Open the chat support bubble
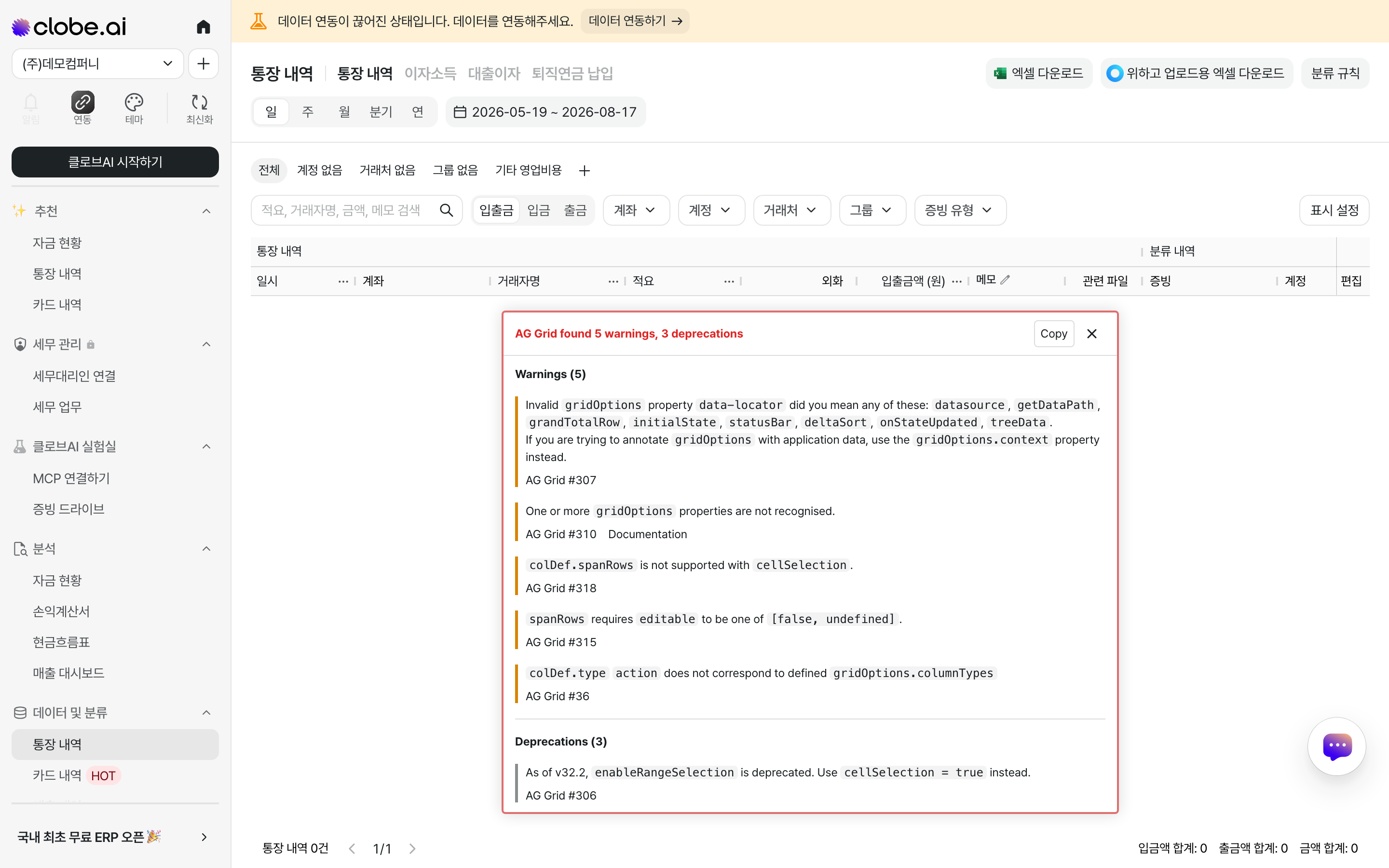1389x868 pixels. tap(1337, 746)
